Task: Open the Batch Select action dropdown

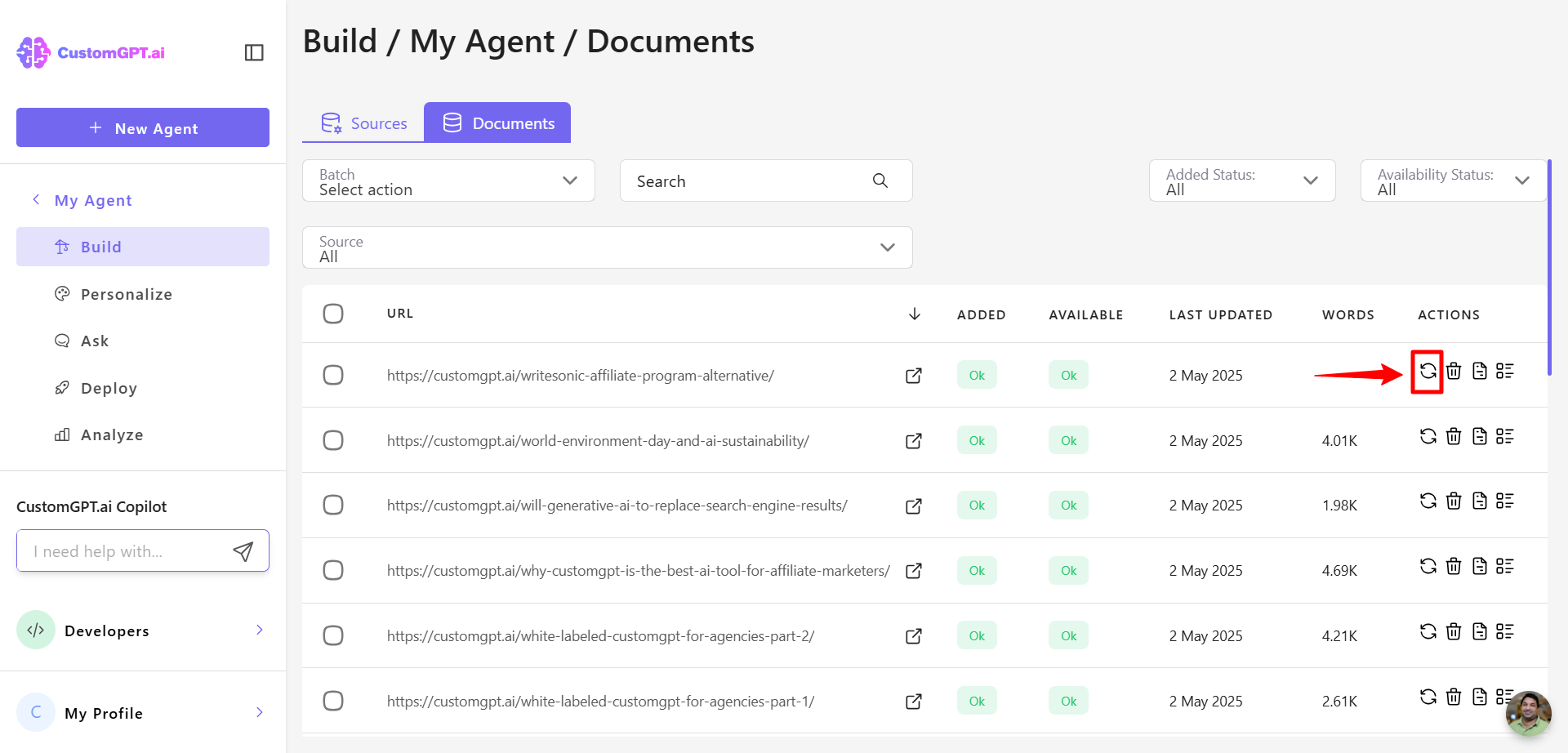Action: click(448, 180)
